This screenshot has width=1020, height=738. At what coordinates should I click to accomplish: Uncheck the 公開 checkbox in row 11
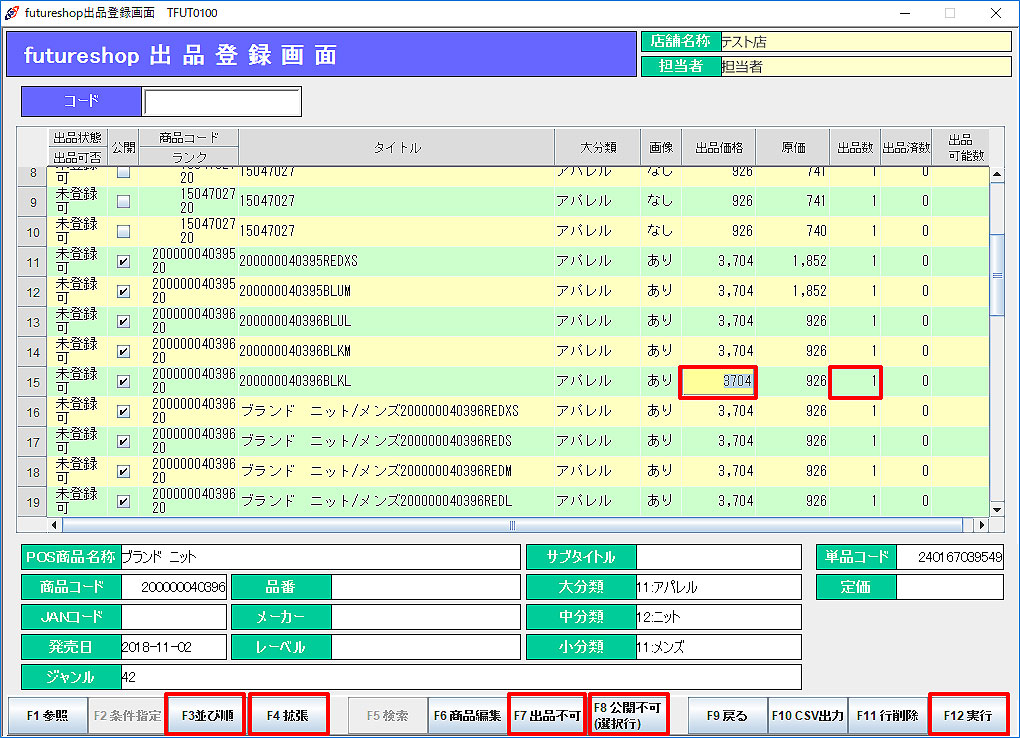123,262
